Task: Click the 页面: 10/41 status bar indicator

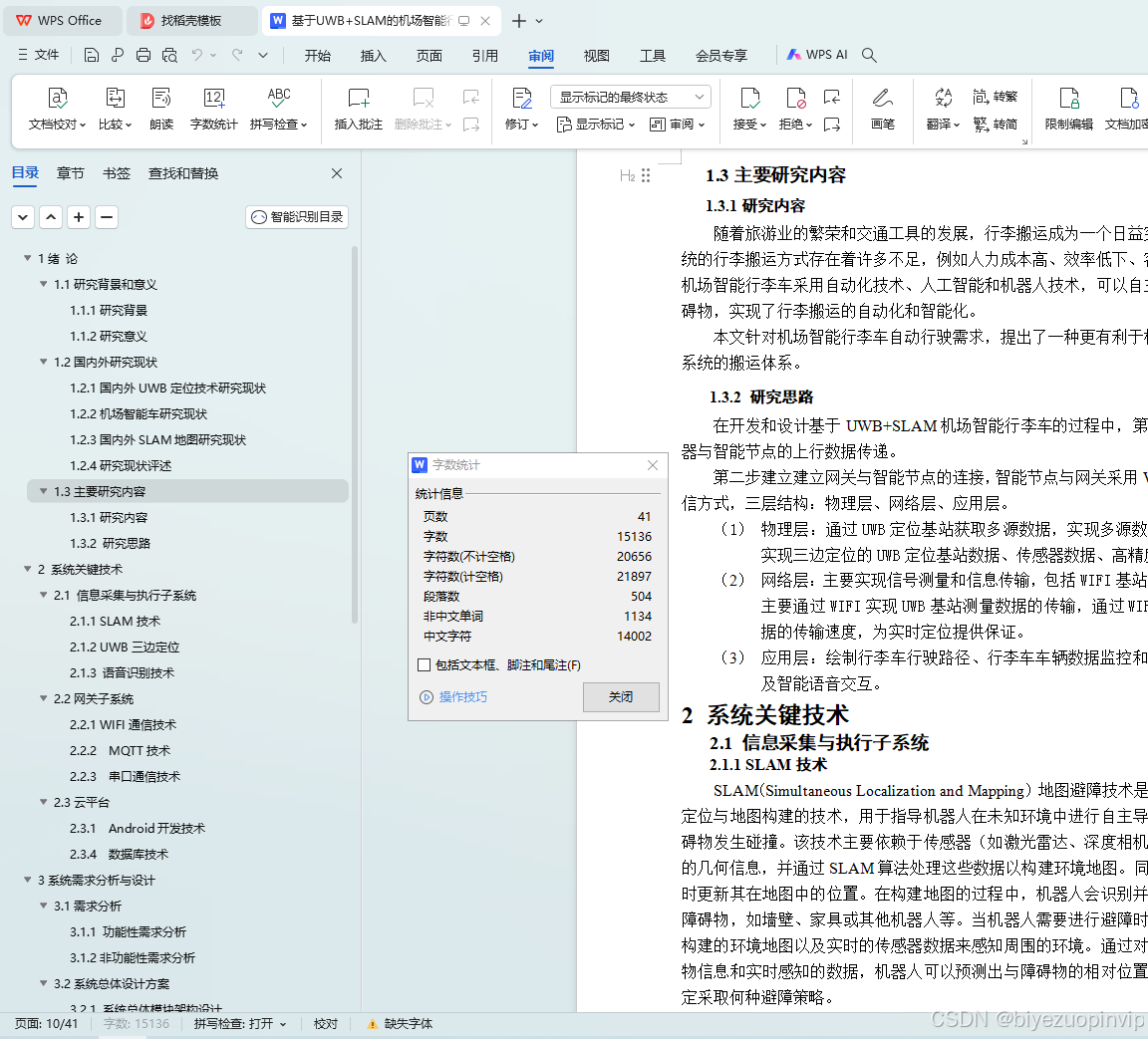Action: click(46, 1024)
